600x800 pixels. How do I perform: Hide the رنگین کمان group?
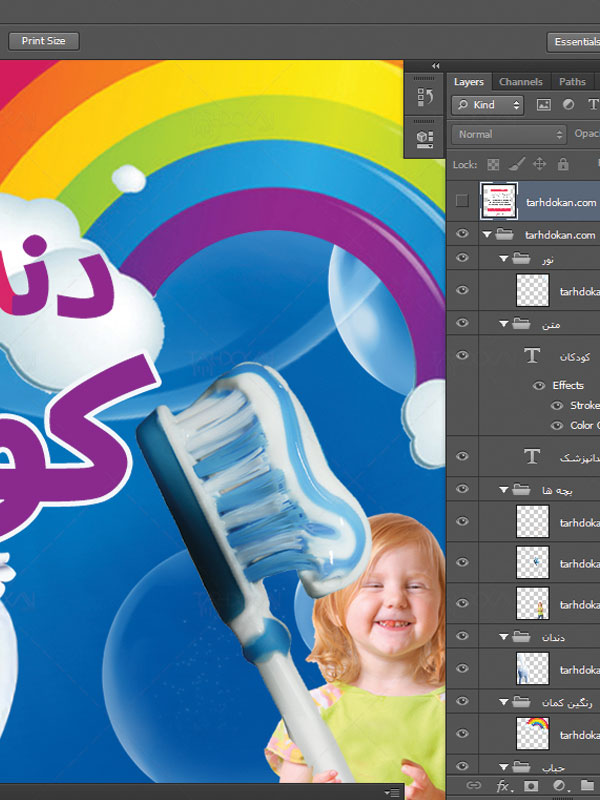[x=462, y=701]
